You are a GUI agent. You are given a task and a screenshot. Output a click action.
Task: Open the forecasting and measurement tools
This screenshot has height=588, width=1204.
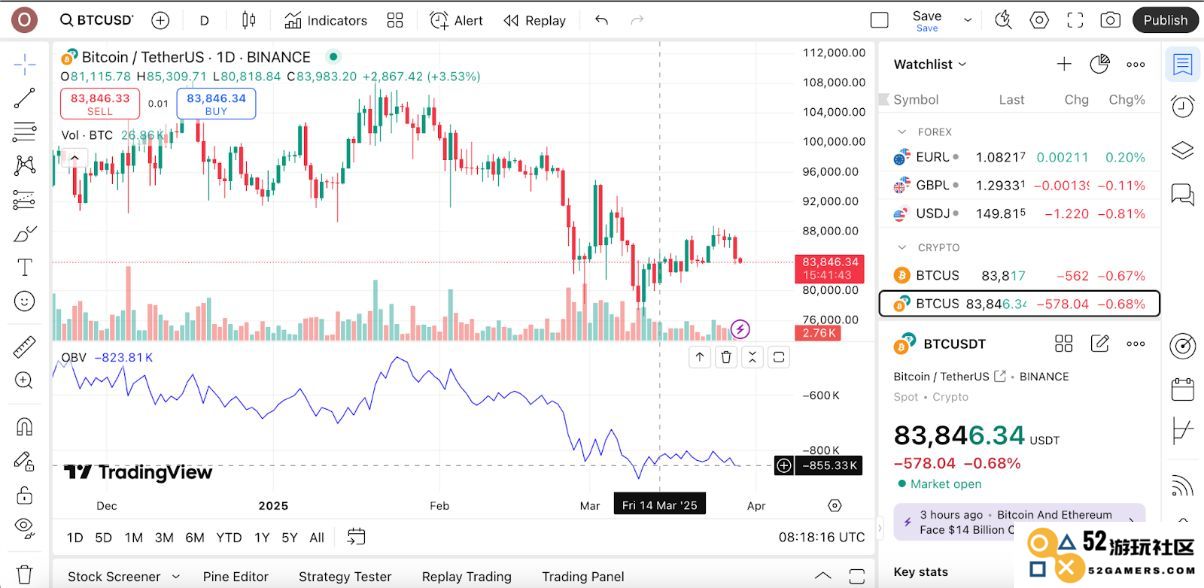[x=25, y=200]
